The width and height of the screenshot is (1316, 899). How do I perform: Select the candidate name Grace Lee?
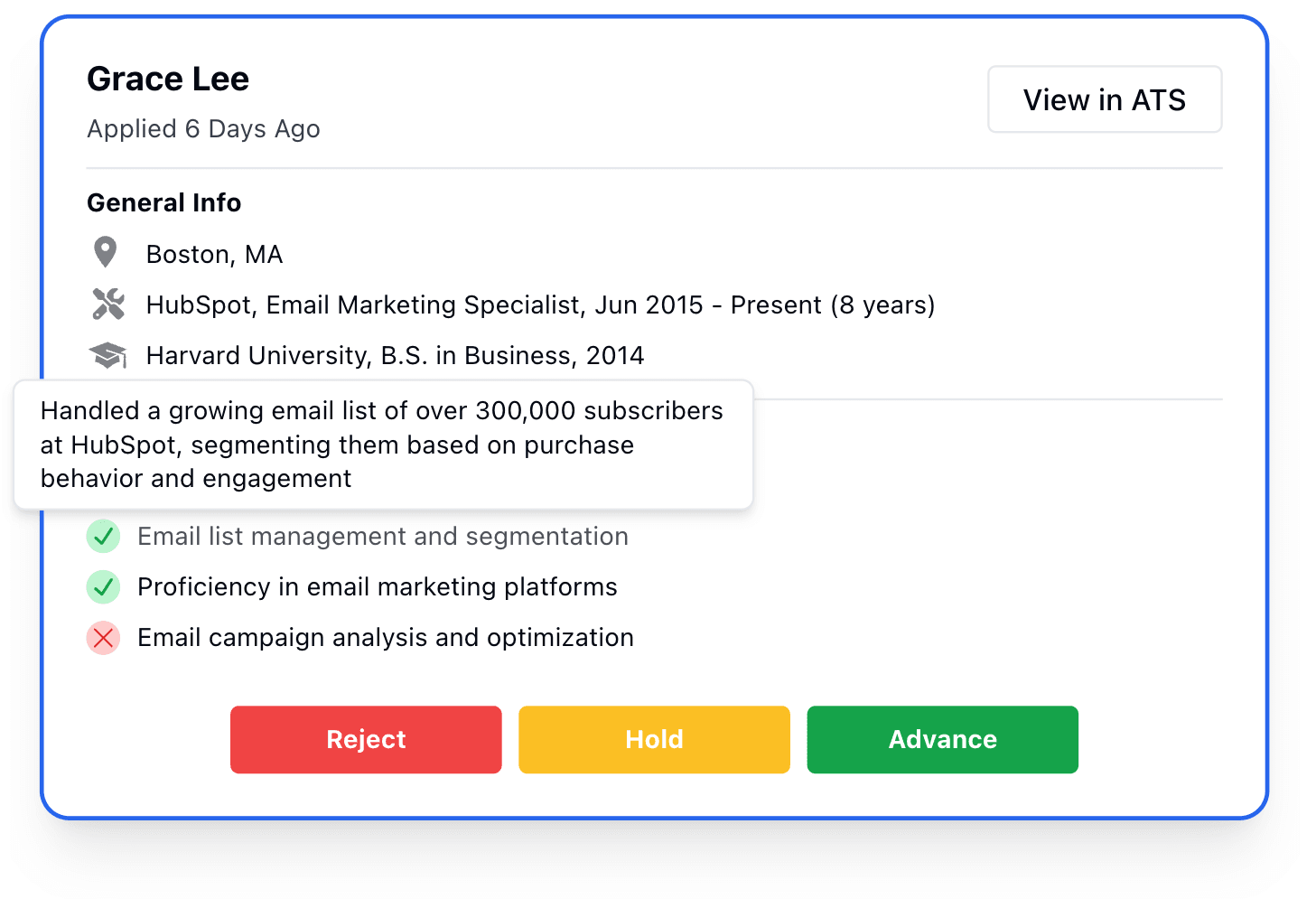coord(168,79)
